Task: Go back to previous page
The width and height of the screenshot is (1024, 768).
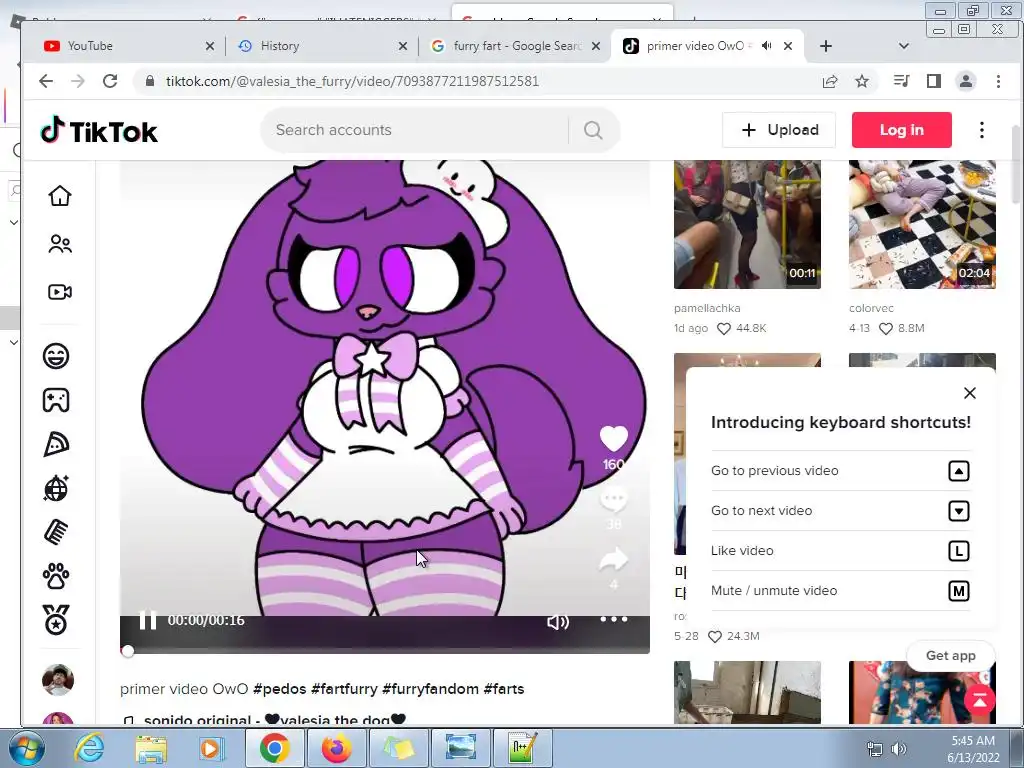Action: (x=46, y=81)
